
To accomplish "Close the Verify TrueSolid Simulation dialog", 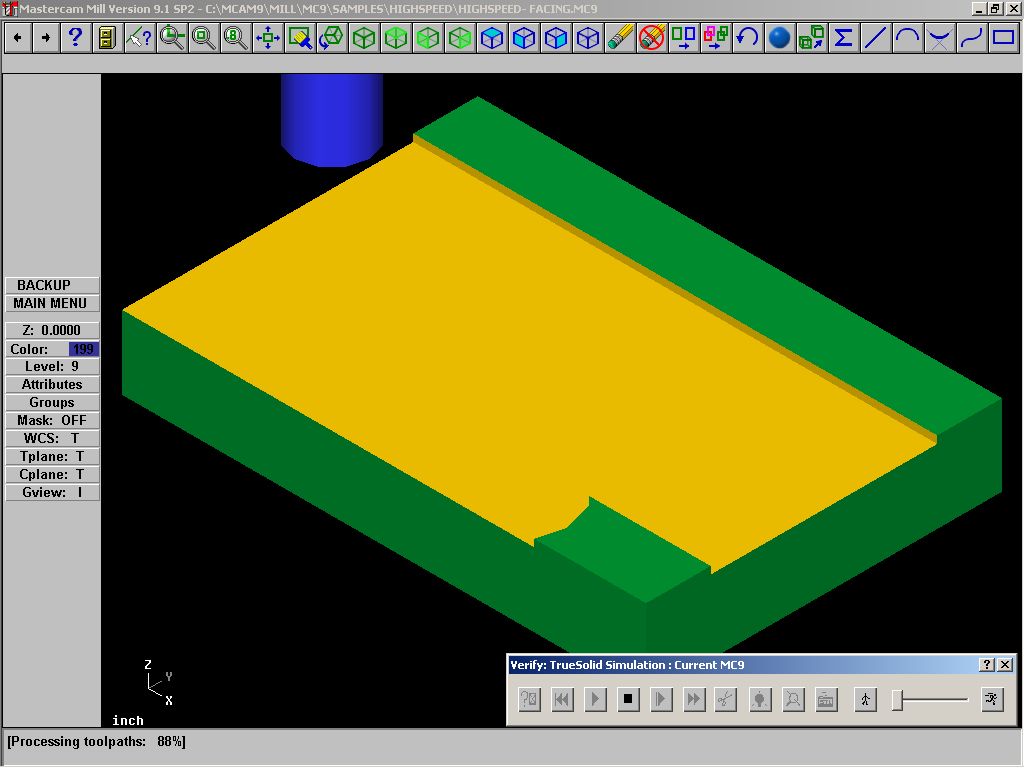I will 1006,665.
